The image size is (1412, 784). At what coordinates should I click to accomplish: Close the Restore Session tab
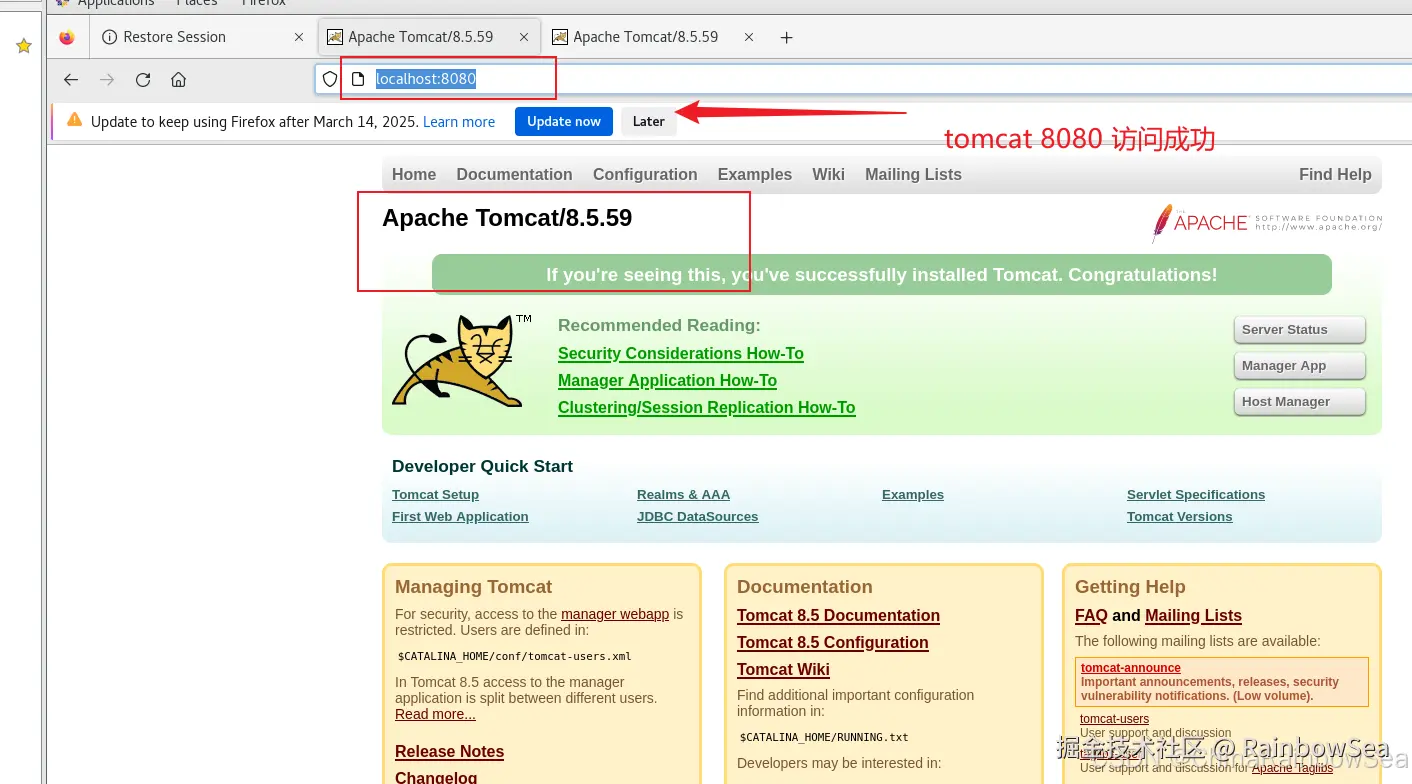click(299, 37)
